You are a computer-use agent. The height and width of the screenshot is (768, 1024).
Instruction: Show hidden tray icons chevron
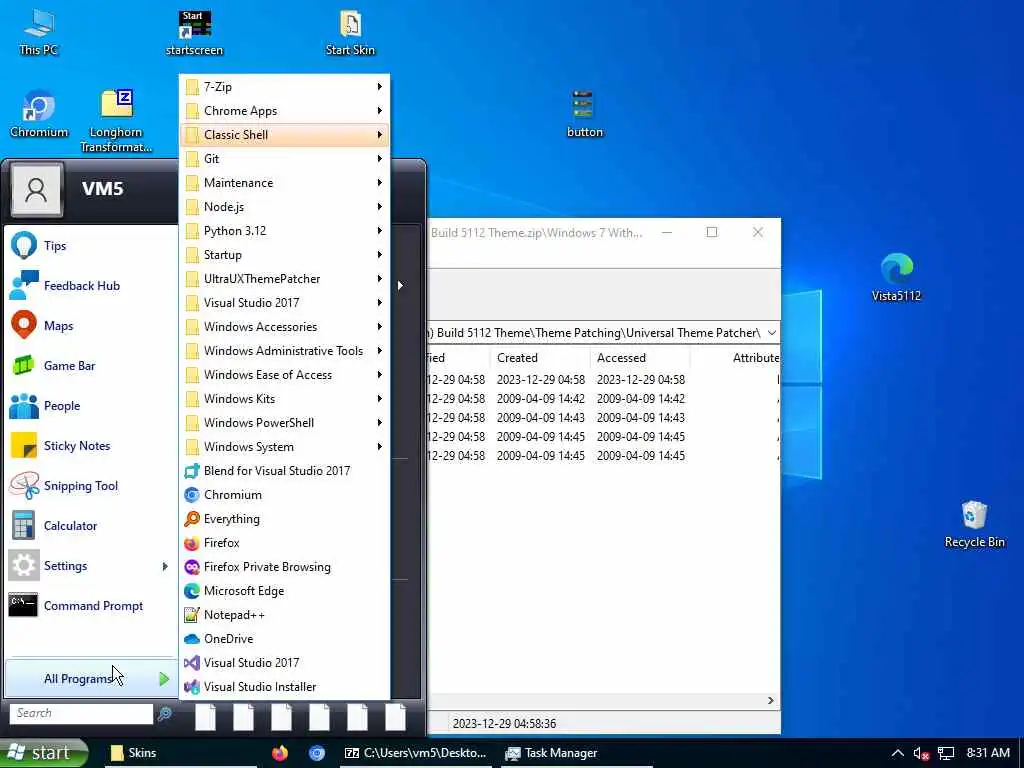point(898,753)
